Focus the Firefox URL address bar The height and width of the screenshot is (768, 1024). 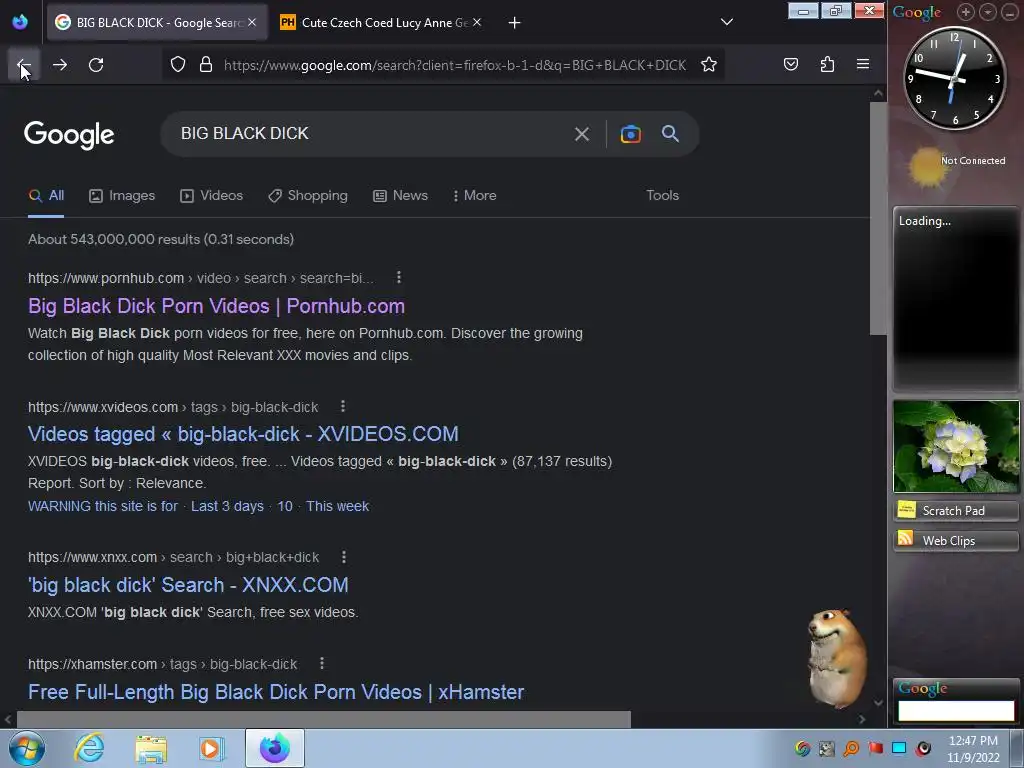coord(455,65)
